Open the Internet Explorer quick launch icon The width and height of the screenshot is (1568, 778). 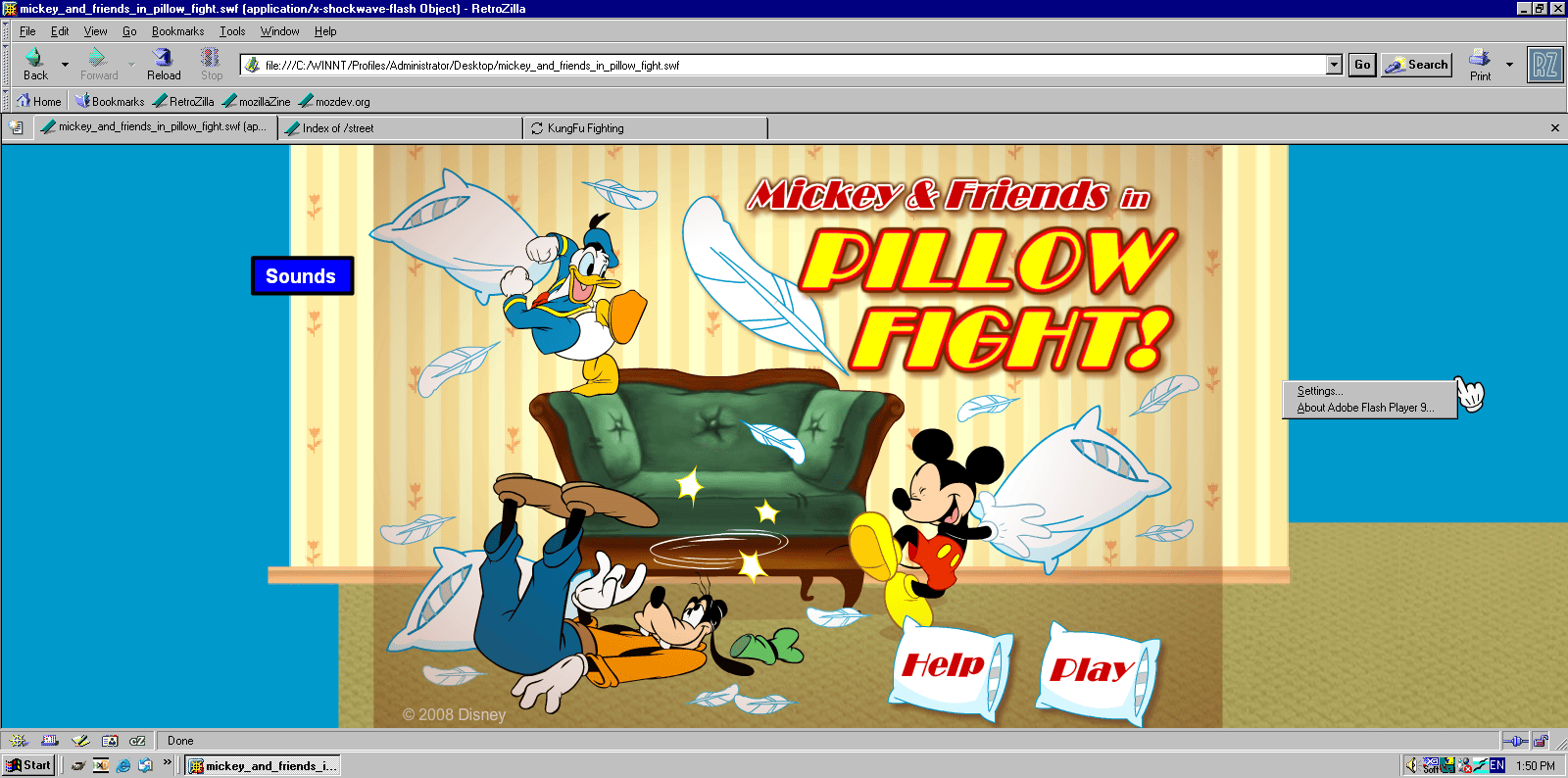click(x=123, y=765)
